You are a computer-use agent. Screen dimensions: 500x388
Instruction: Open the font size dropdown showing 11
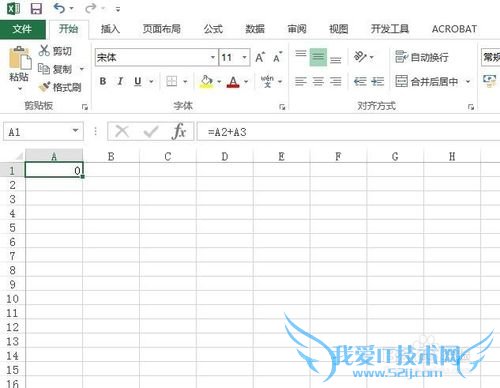pyautogui.click(x=244, y=57)
